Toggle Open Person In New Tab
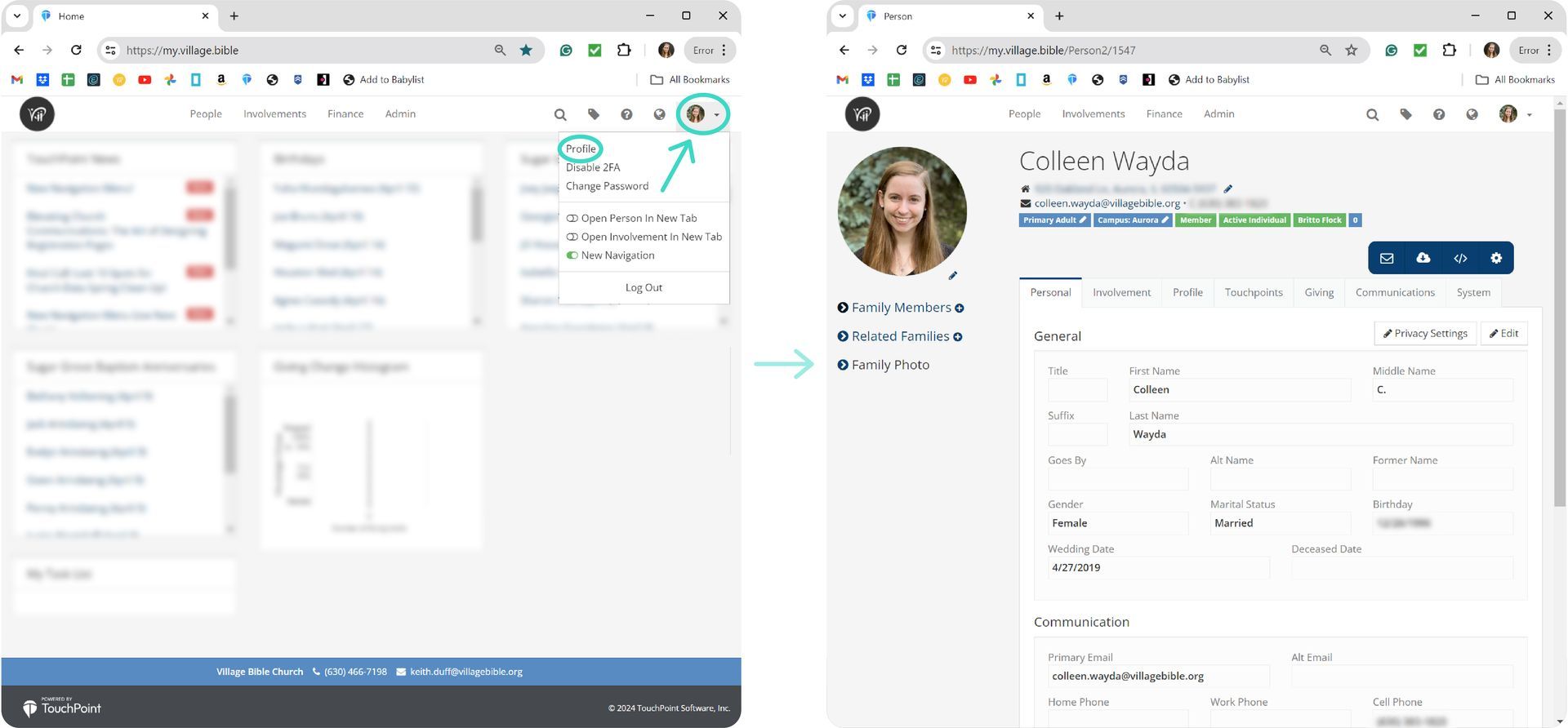 coord(572,218)
